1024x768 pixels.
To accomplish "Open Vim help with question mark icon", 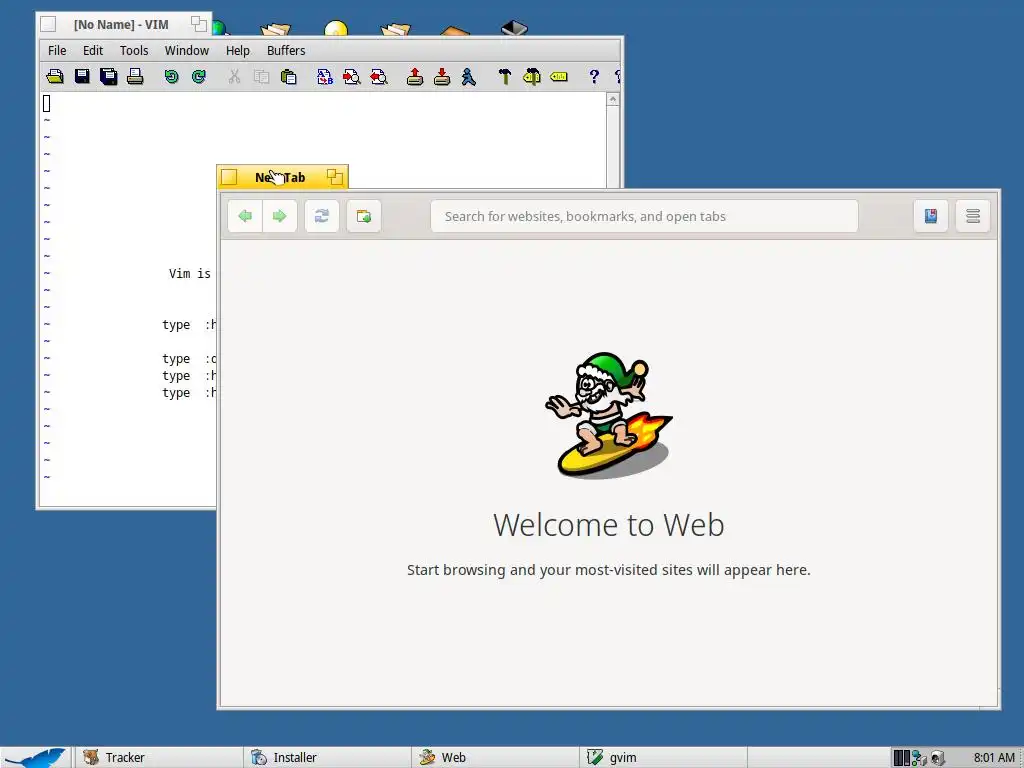I will point(594,77).
